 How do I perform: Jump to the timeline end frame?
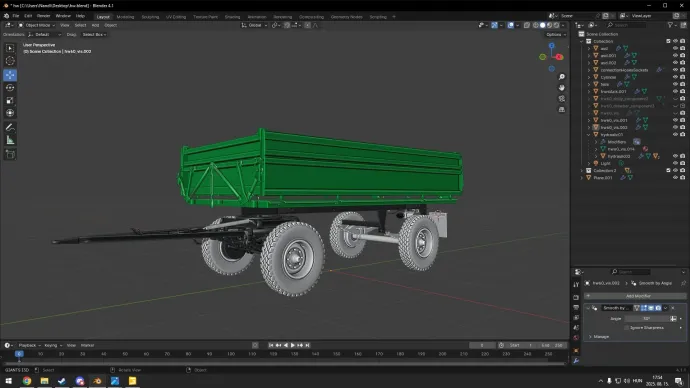click(308, 345)
